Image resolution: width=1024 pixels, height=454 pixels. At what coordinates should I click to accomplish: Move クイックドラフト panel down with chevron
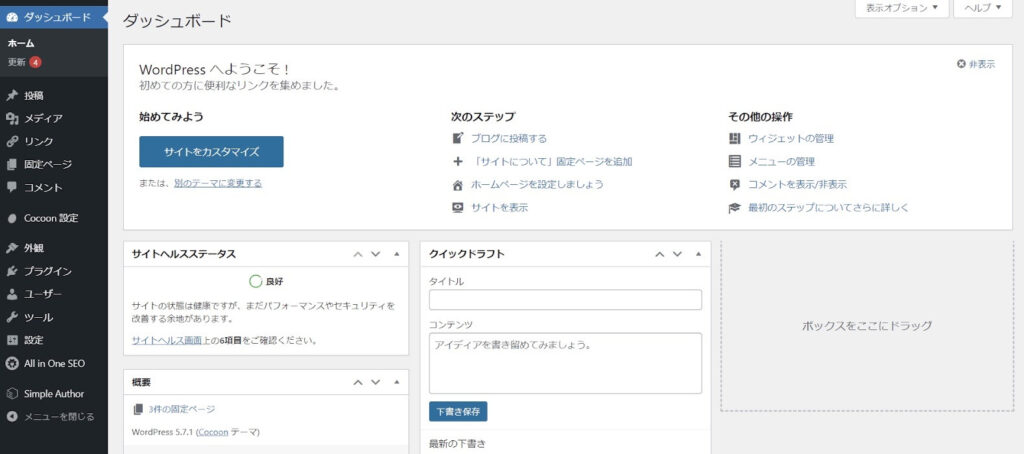pyautogui.click(x=678, y=254)
